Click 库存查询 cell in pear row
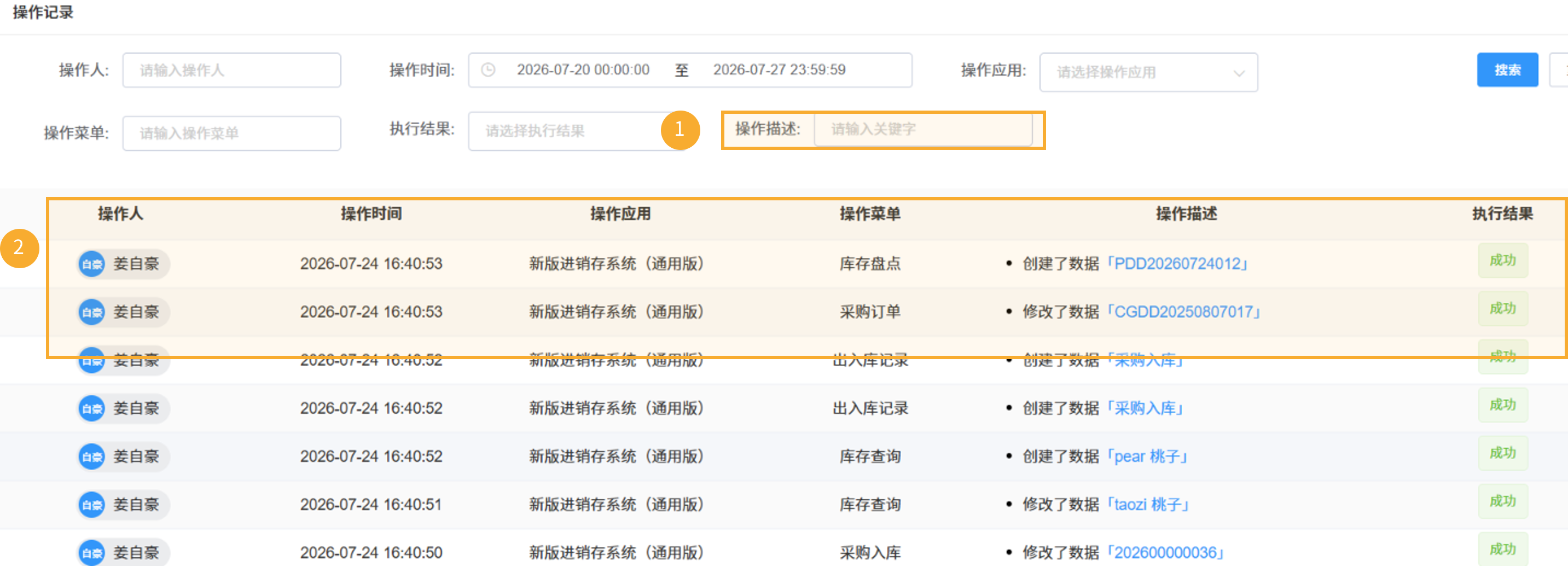Viewport: 1568px width, 566px height. click(x=870, y=457)
